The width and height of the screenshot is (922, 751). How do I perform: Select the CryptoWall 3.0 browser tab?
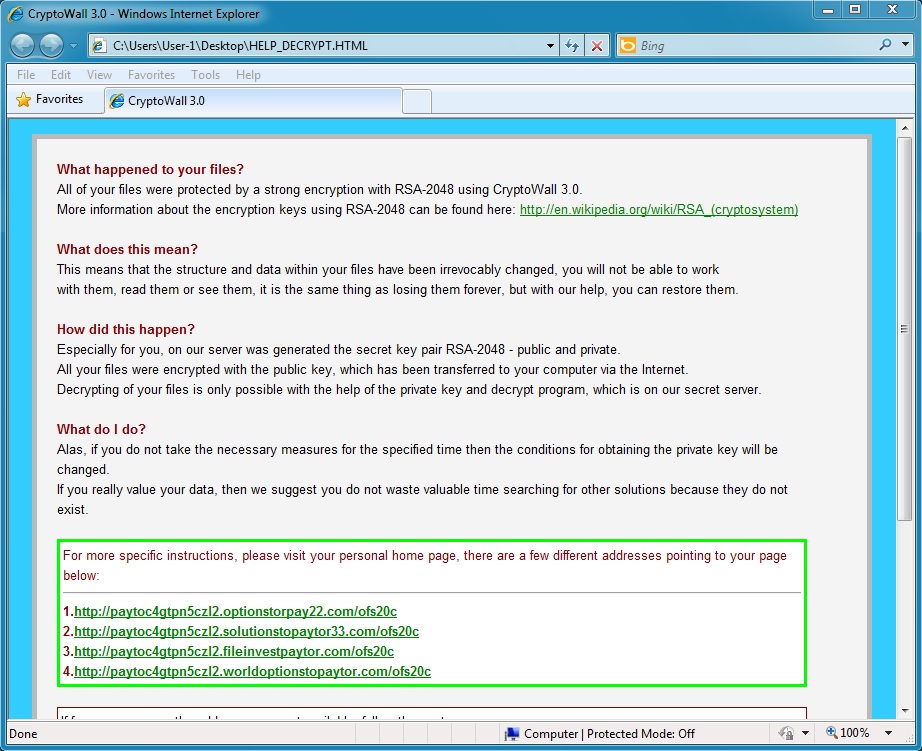250,101
